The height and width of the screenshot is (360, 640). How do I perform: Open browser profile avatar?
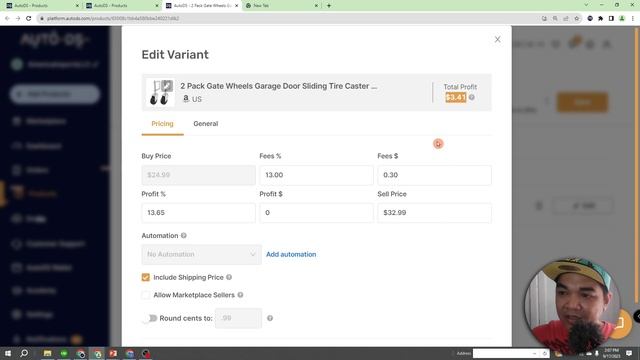tap(622, 18)
